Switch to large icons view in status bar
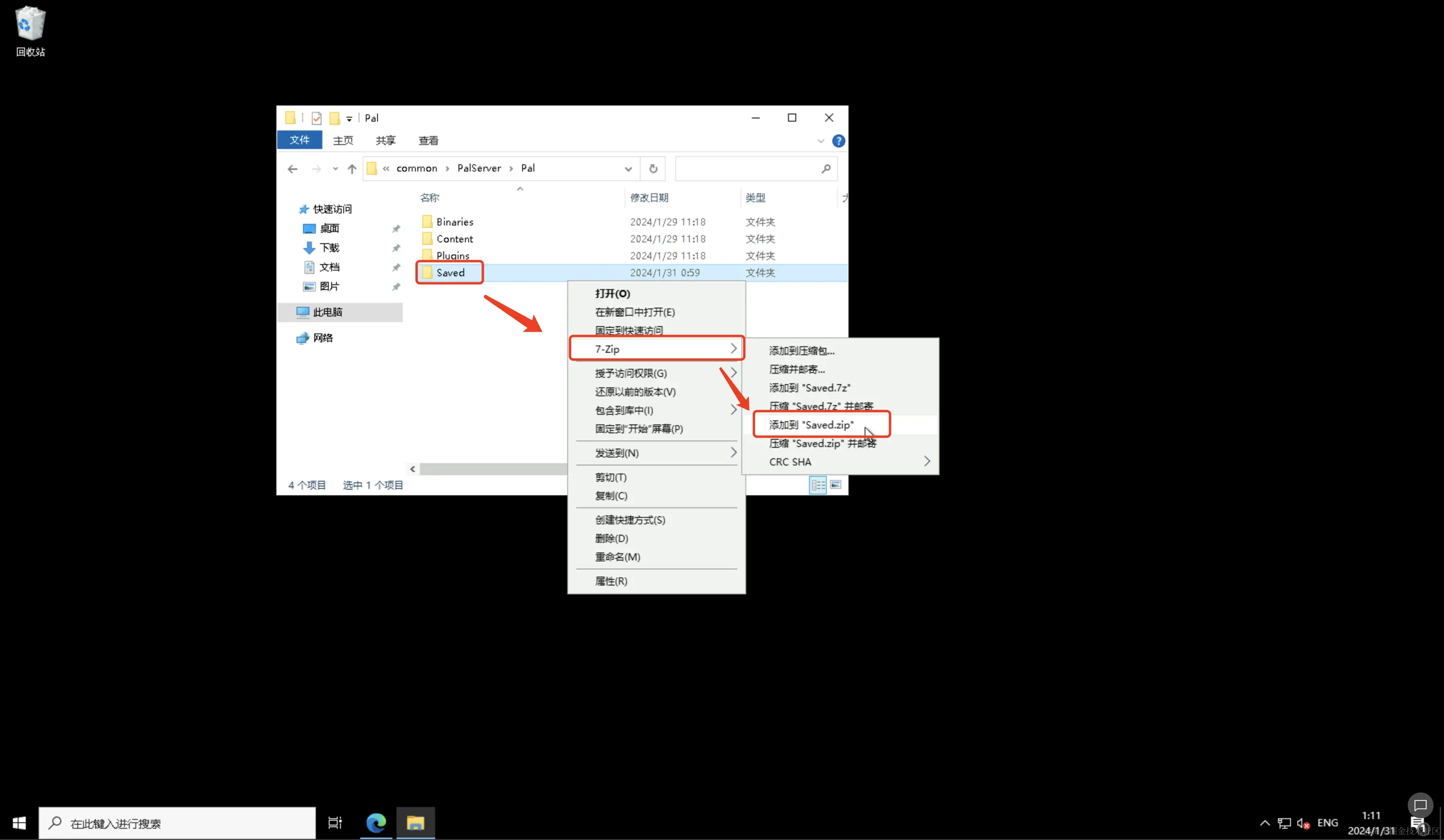 click(836, 485)
